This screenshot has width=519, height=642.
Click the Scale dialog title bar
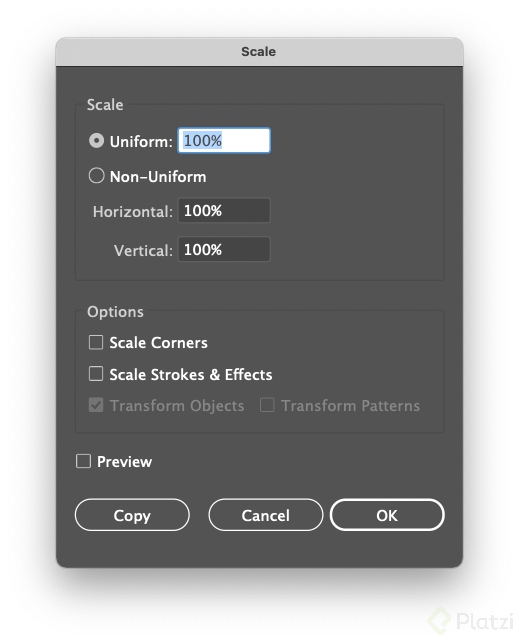[259, 52]
